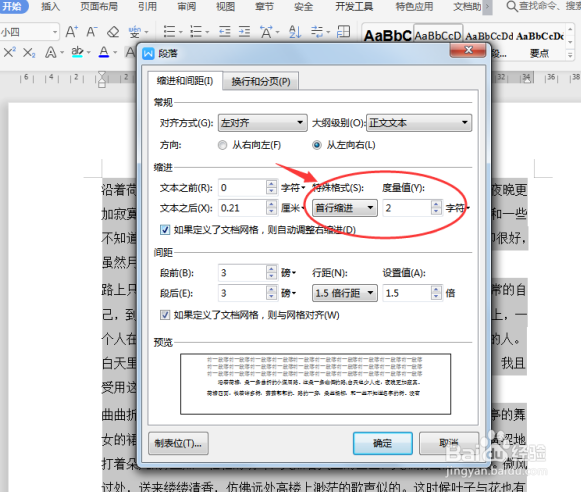
Task: Click the text effects outlined A icon
Action: tap(51, 53)
